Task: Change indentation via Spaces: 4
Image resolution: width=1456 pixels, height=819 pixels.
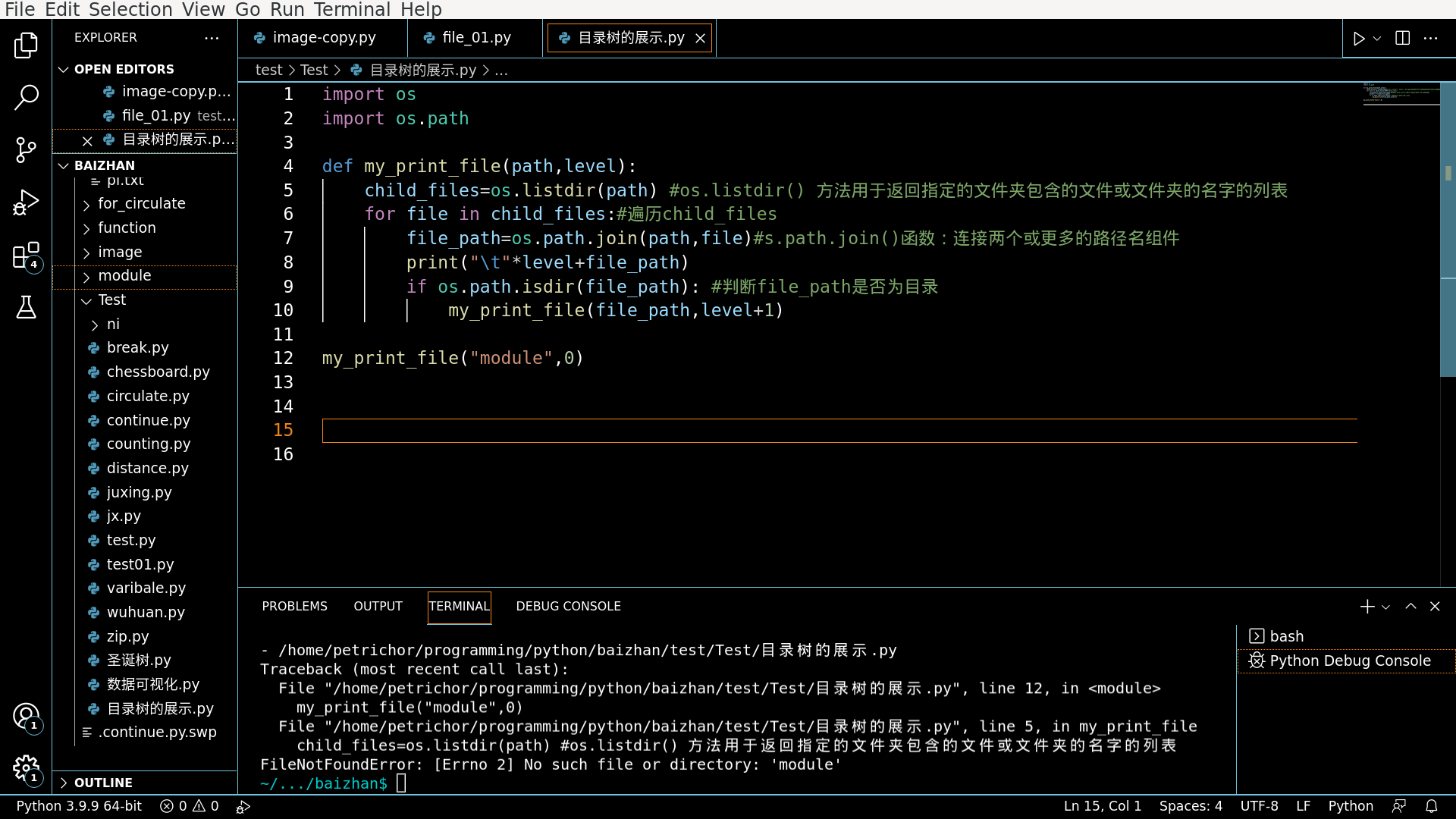Action: (1191, 806)
